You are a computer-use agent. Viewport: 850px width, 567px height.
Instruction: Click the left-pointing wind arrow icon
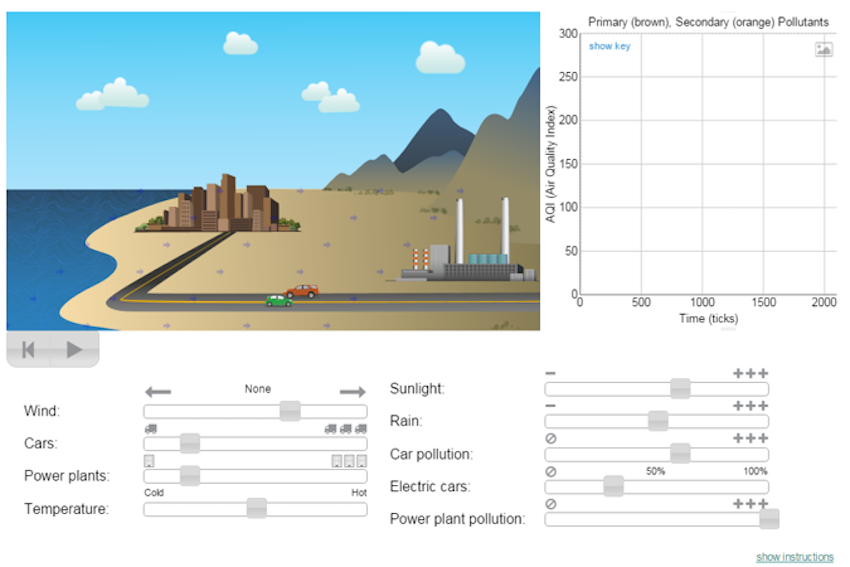pos(158,392)
